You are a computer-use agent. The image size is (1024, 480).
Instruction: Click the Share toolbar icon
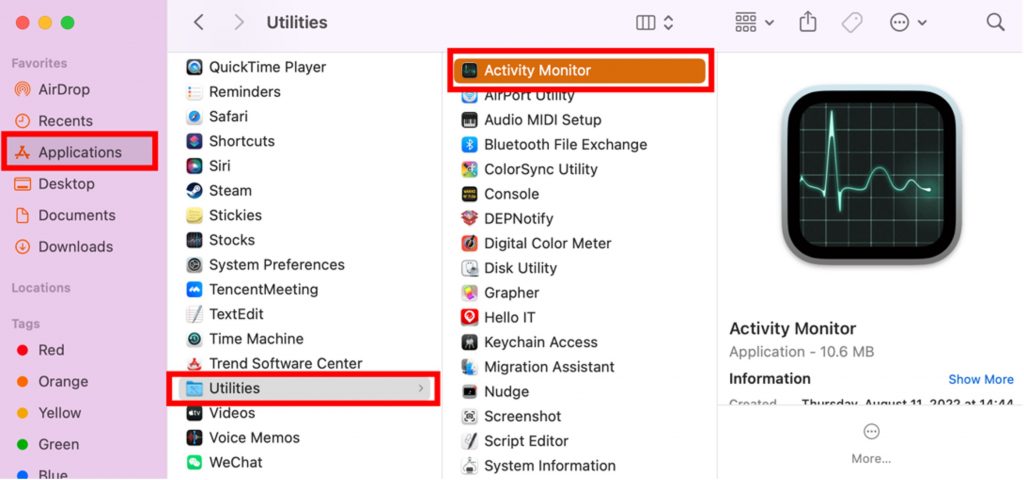coord(808,22)
